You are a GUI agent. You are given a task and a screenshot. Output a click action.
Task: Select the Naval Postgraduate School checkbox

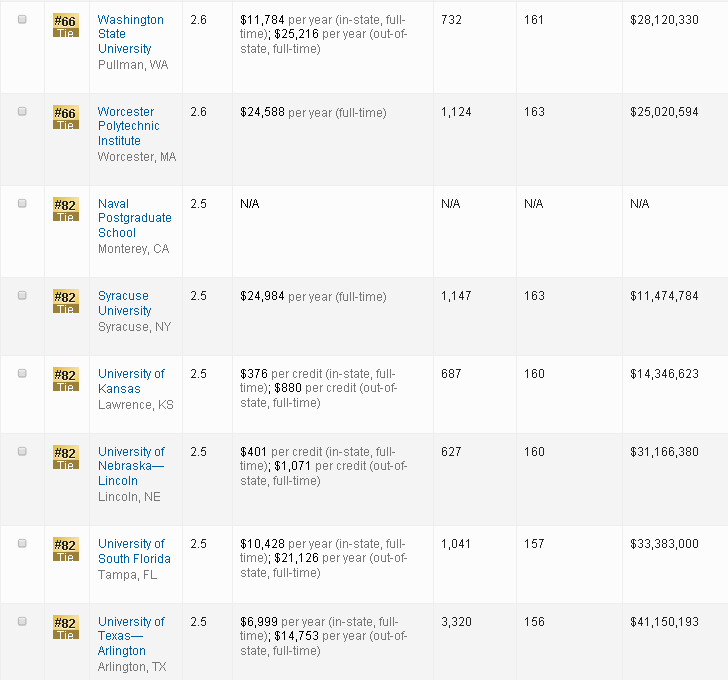(23, 204)
